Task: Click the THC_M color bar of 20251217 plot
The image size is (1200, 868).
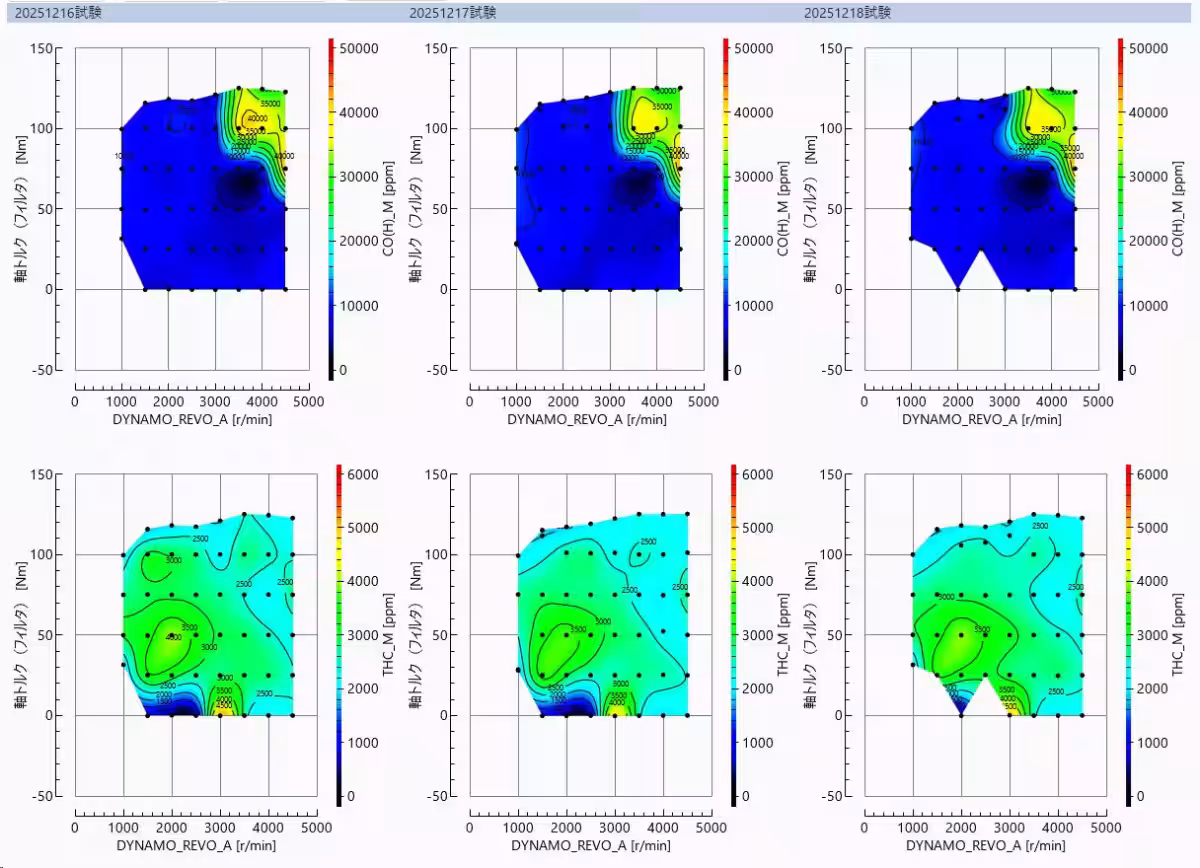Action: pos(731,635)
